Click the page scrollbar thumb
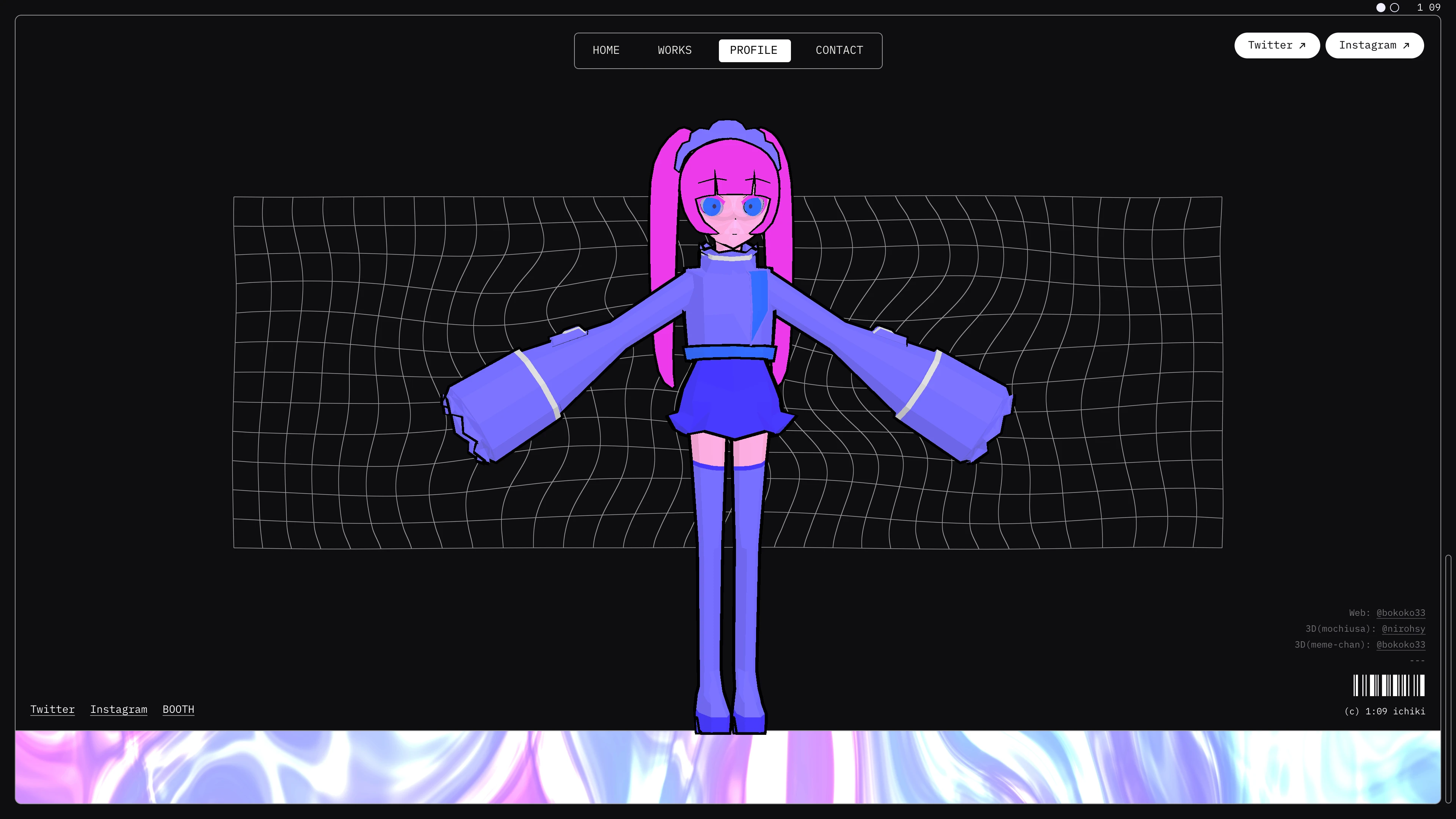 (x=1448, y=678)
